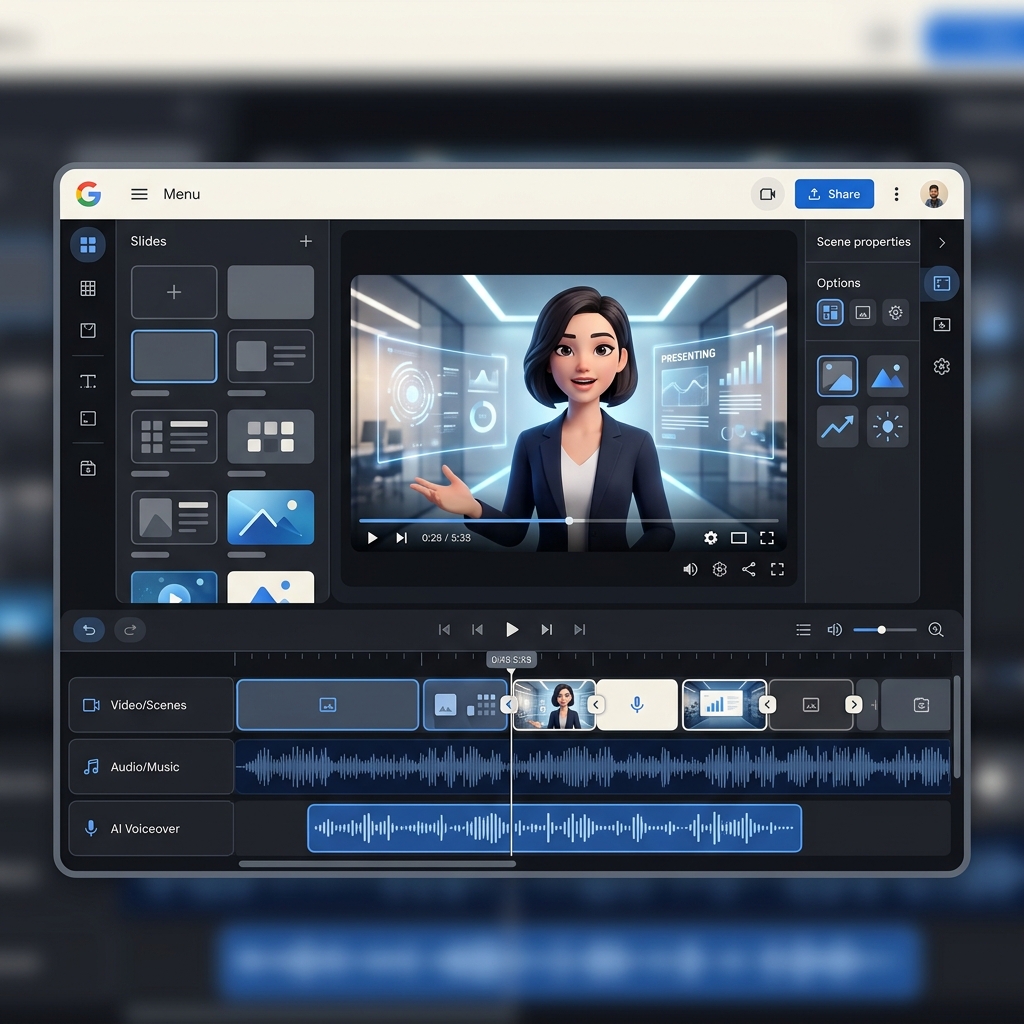Viewport: 1024px width, 1024px height.
Task: Click right chevron on dark image clip
Action: pos(854,705)
